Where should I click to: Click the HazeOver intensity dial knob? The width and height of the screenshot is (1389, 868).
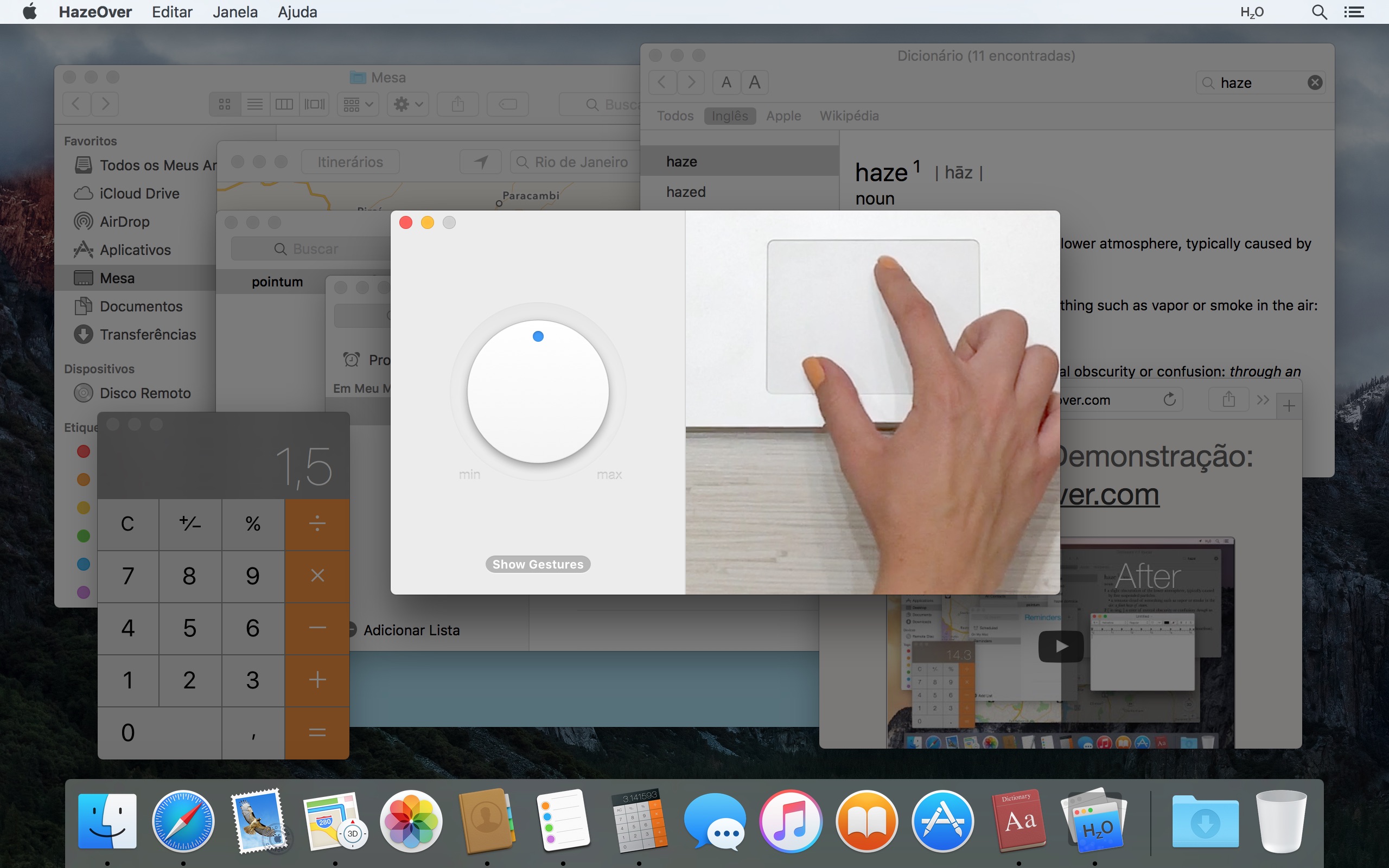tap(538, 392)
